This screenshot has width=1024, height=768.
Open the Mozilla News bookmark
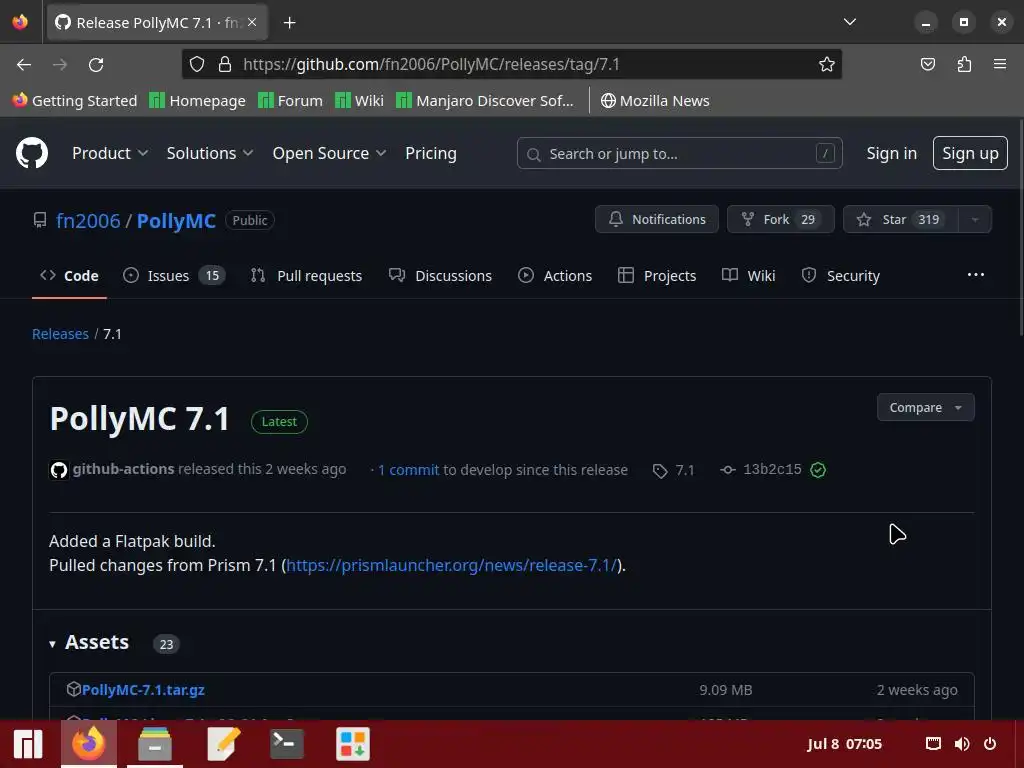[x=655, y=101]
